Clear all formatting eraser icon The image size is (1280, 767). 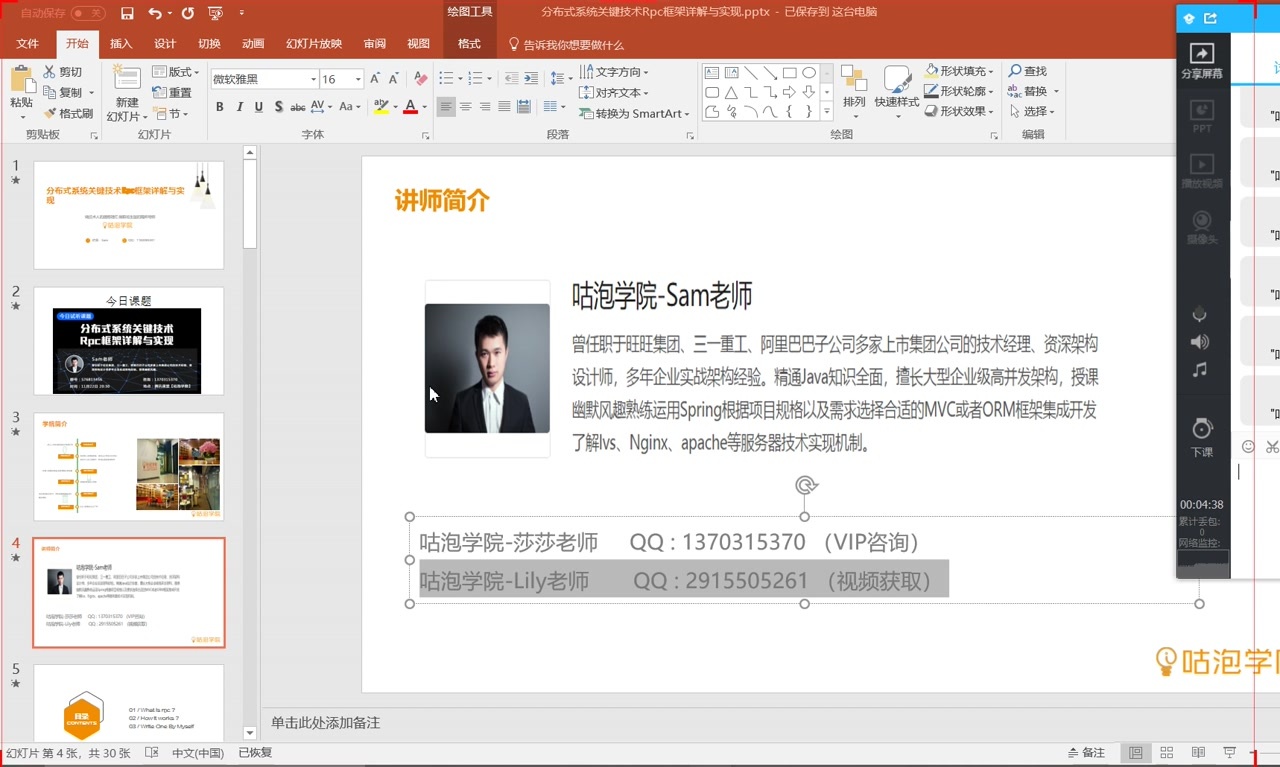pos(421,78)
